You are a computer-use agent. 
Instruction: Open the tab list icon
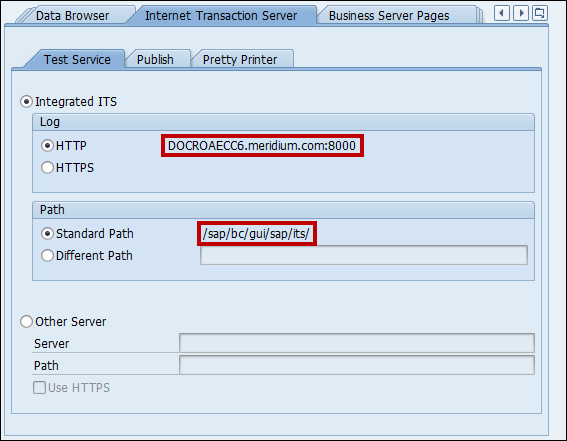[x=540, y=13]
